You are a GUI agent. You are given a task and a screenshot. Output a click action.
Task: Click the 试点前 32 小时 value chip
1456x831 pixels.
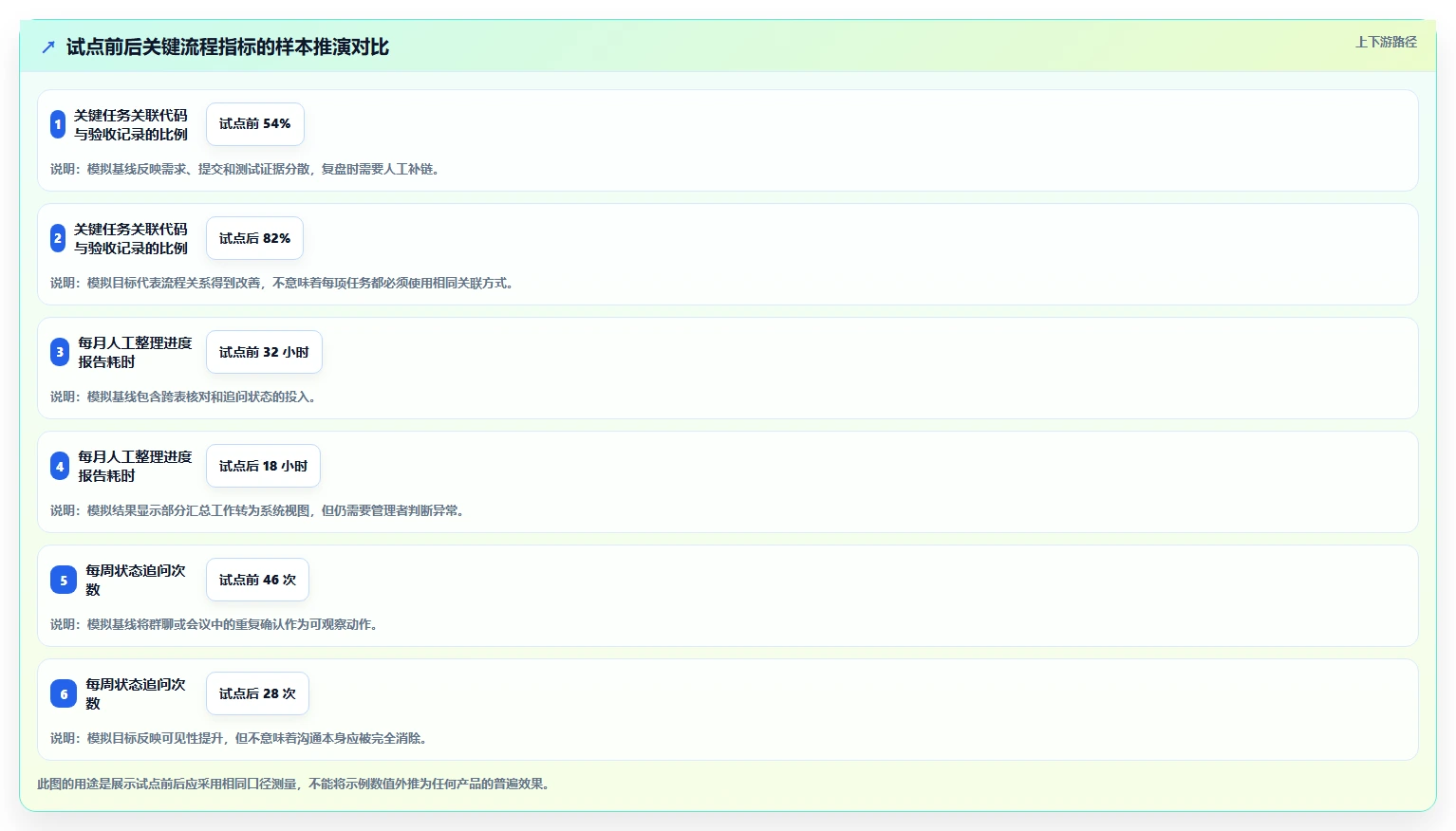tap(264, 352)
